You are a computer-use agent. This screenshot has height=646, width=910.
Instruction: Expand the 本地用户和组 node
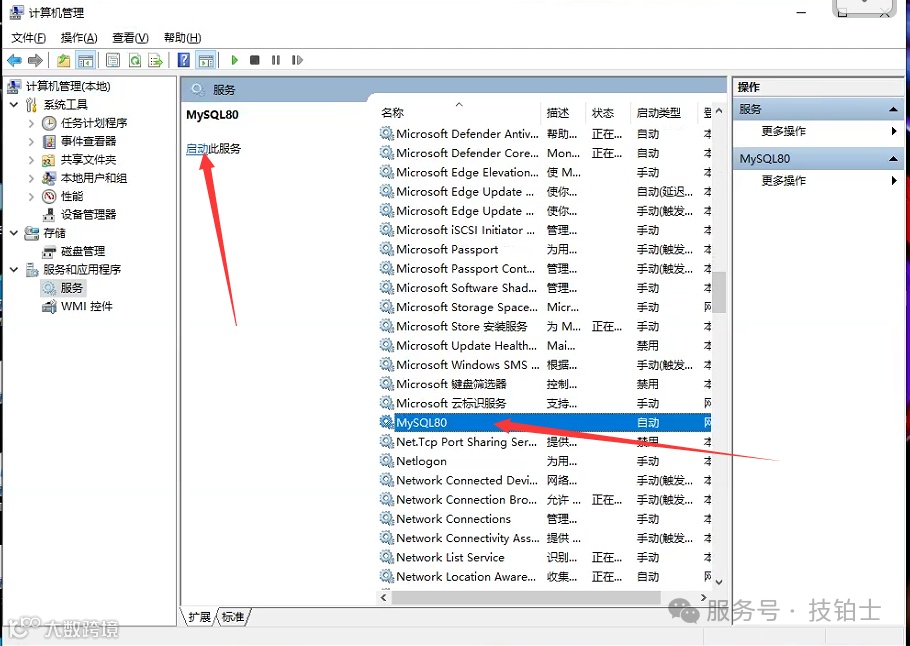(x=31, y=178)
